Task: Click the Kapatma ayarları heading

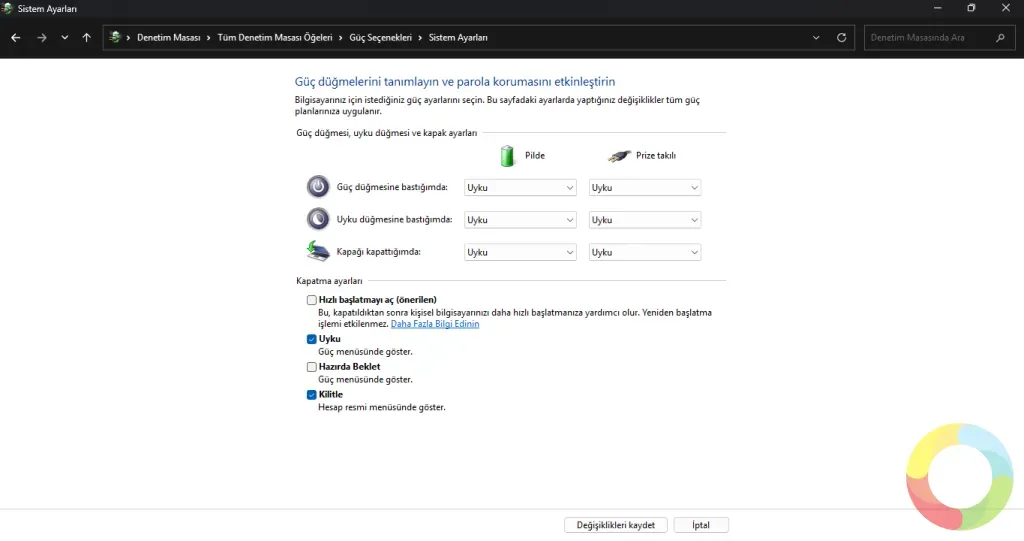Action: (x=329, y=281)
